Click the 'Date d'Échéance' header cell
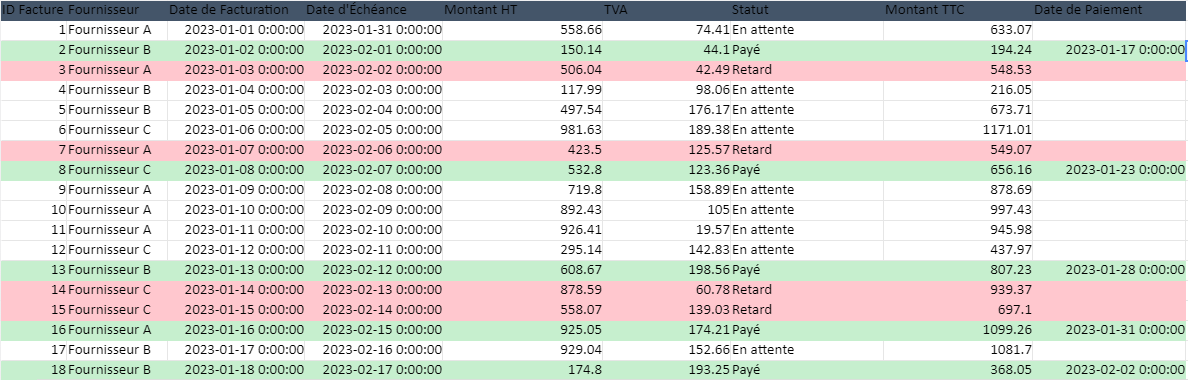Screen dimensions: 1188x380 point(374,11)
